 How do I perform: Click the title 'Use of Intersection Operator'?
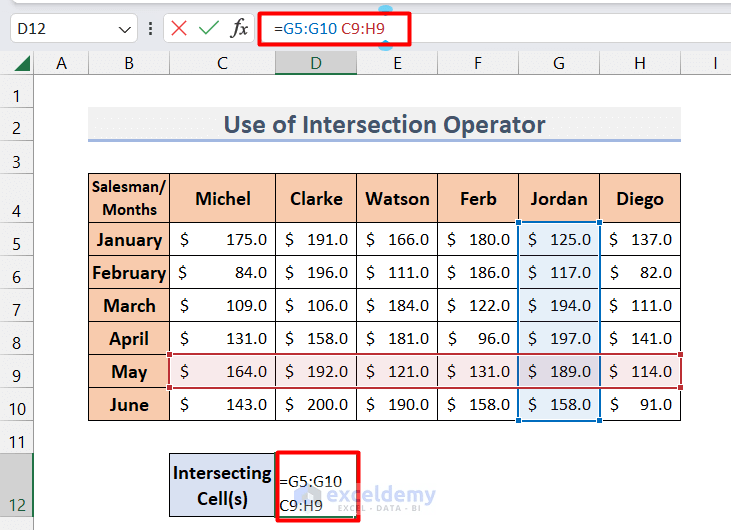(x=384, y=124)
